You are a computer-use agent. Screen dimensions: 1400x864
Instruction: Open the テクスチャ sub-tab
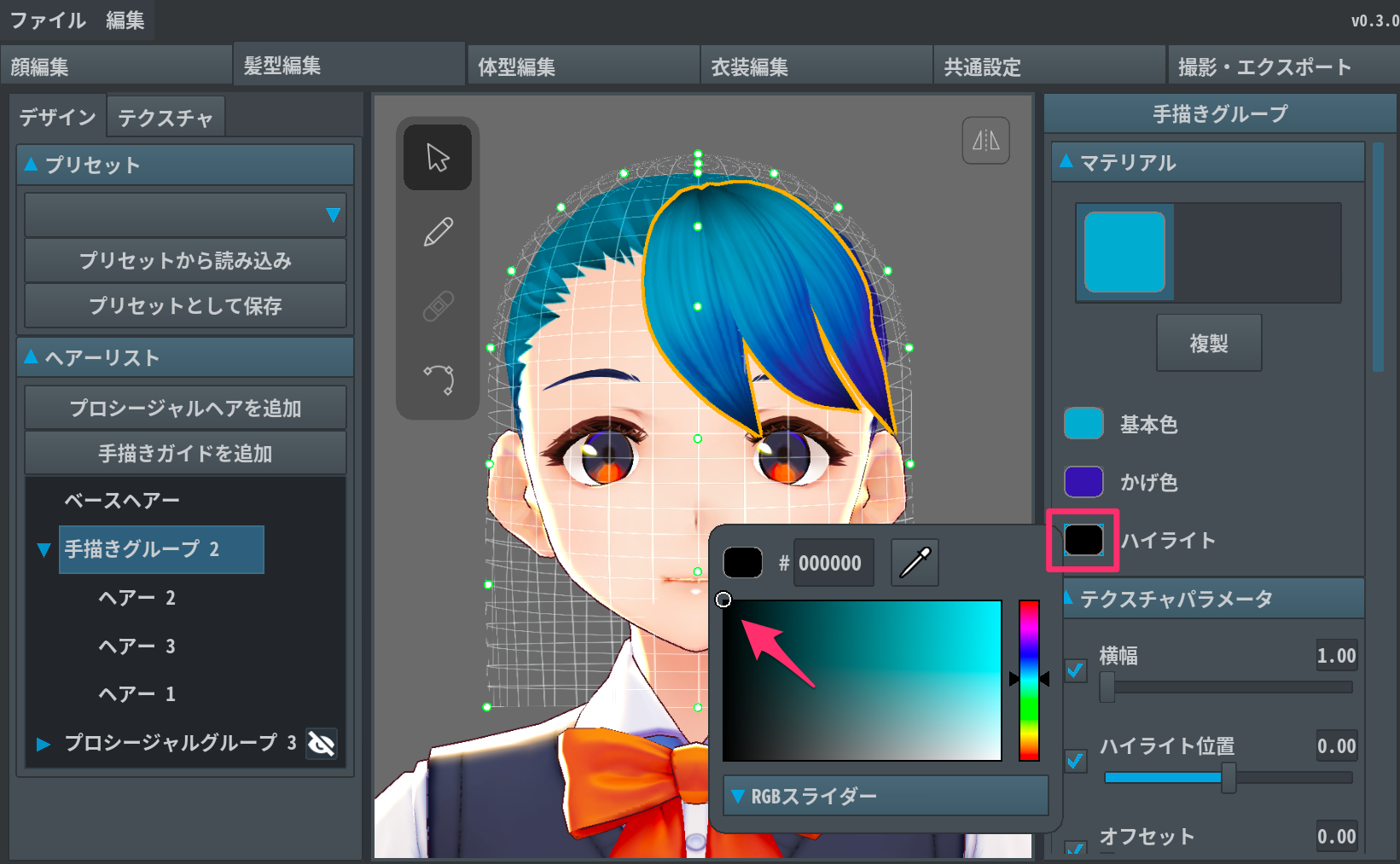coord(166,117)
